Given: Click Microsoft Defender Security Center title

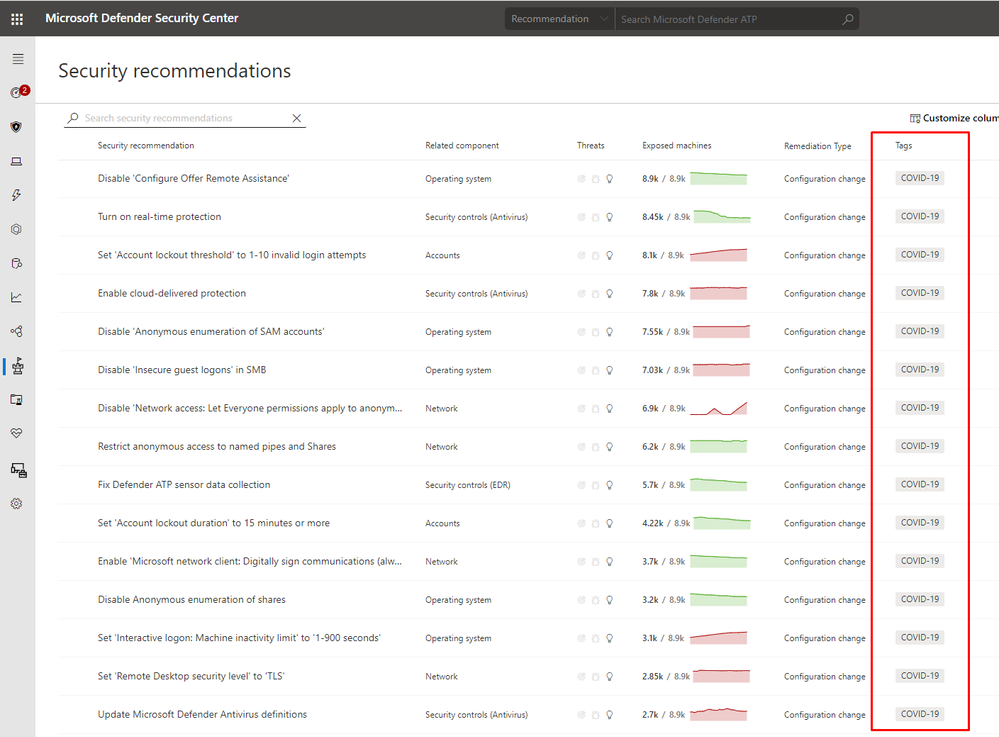Looking at the screenshot, I should [x=141, y=18].
